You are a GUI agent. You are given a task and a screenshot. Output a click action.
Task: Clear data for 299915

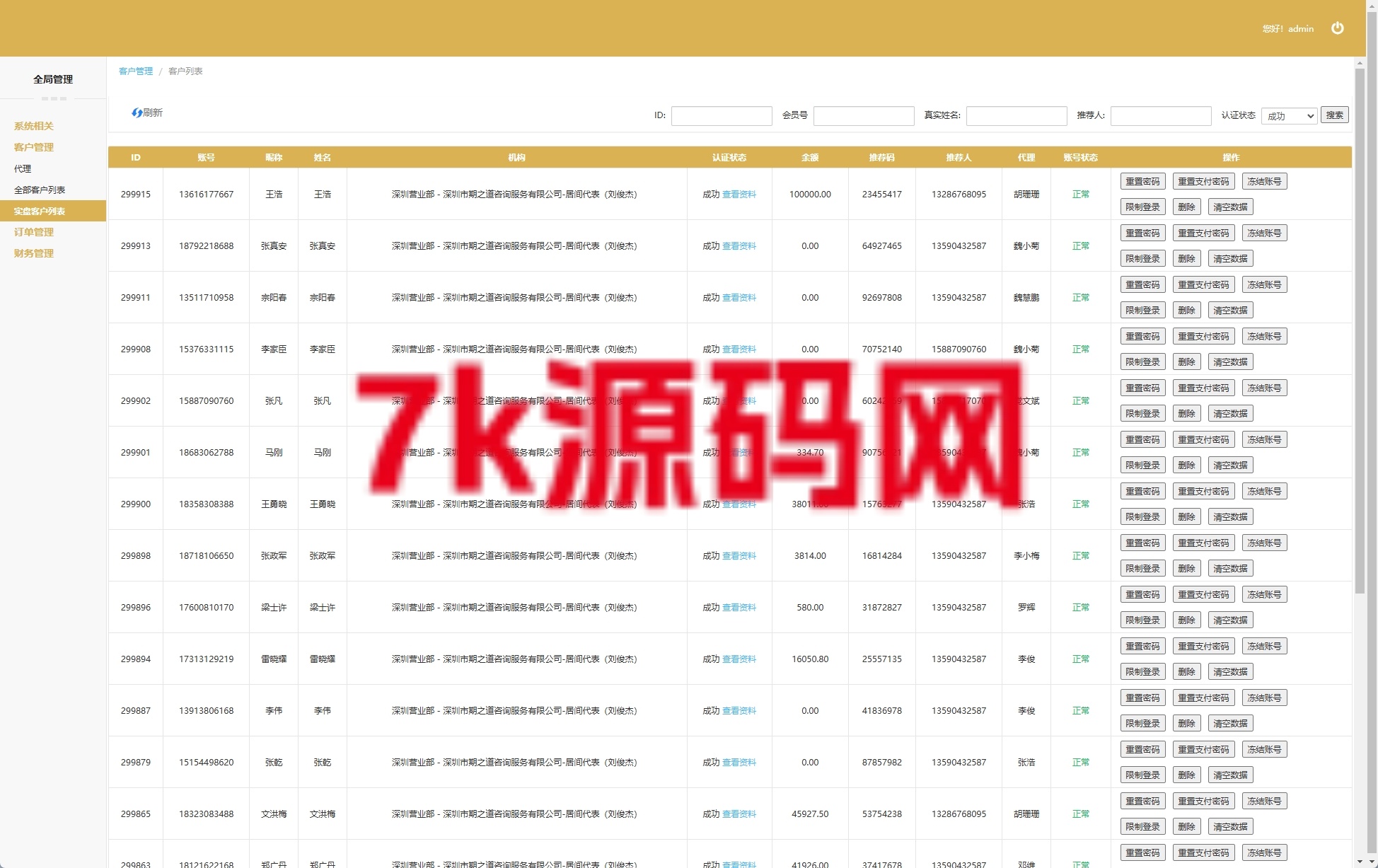pos(1230,207)
